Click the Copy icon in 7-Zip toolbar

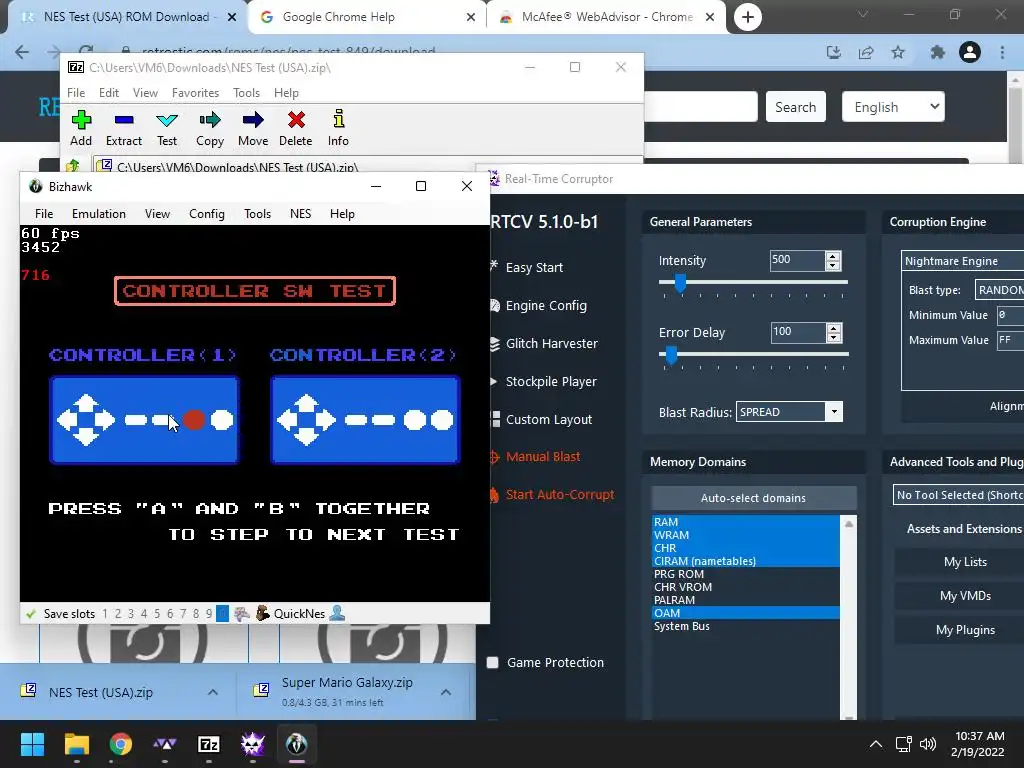[210, 120]
